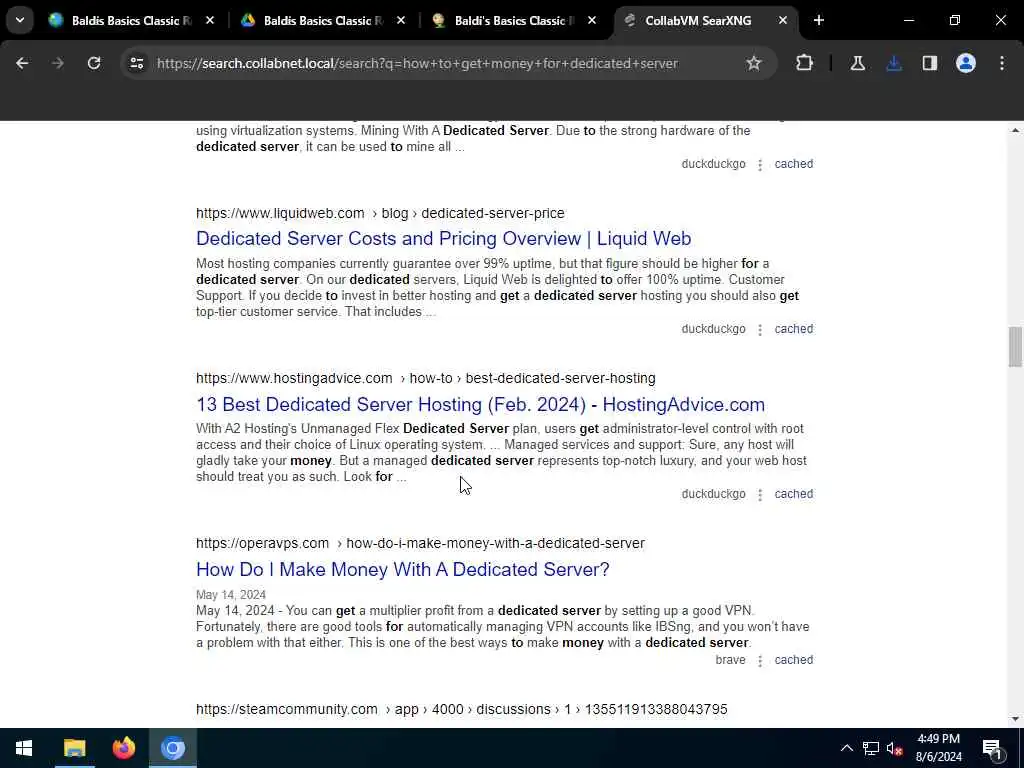This screenshot has height=768, width=1024.
Task: Open How Do I Make Money With A Dedicated Server
Action: 402,569
